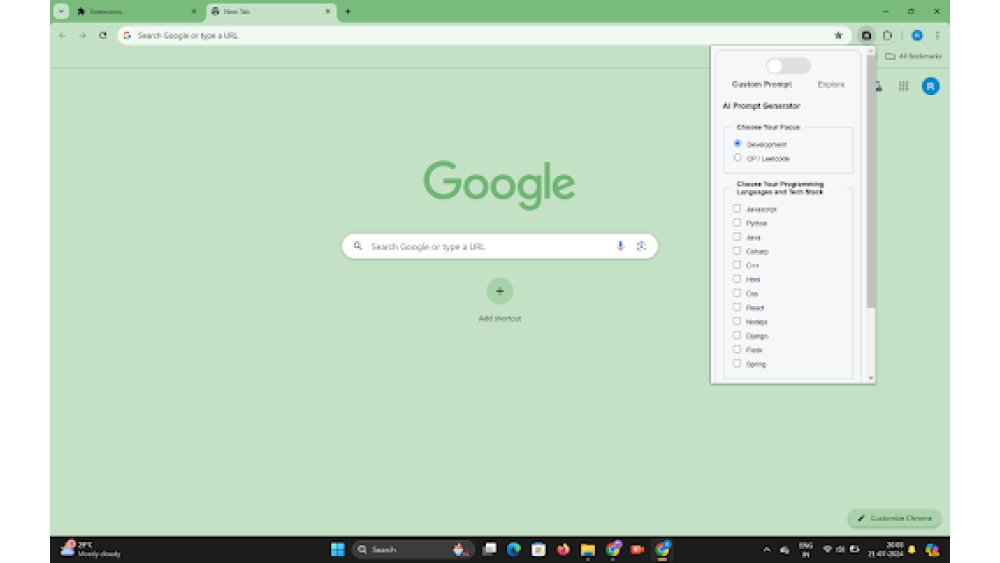
Task: Select the Development focus radio button
Action: 737,143
